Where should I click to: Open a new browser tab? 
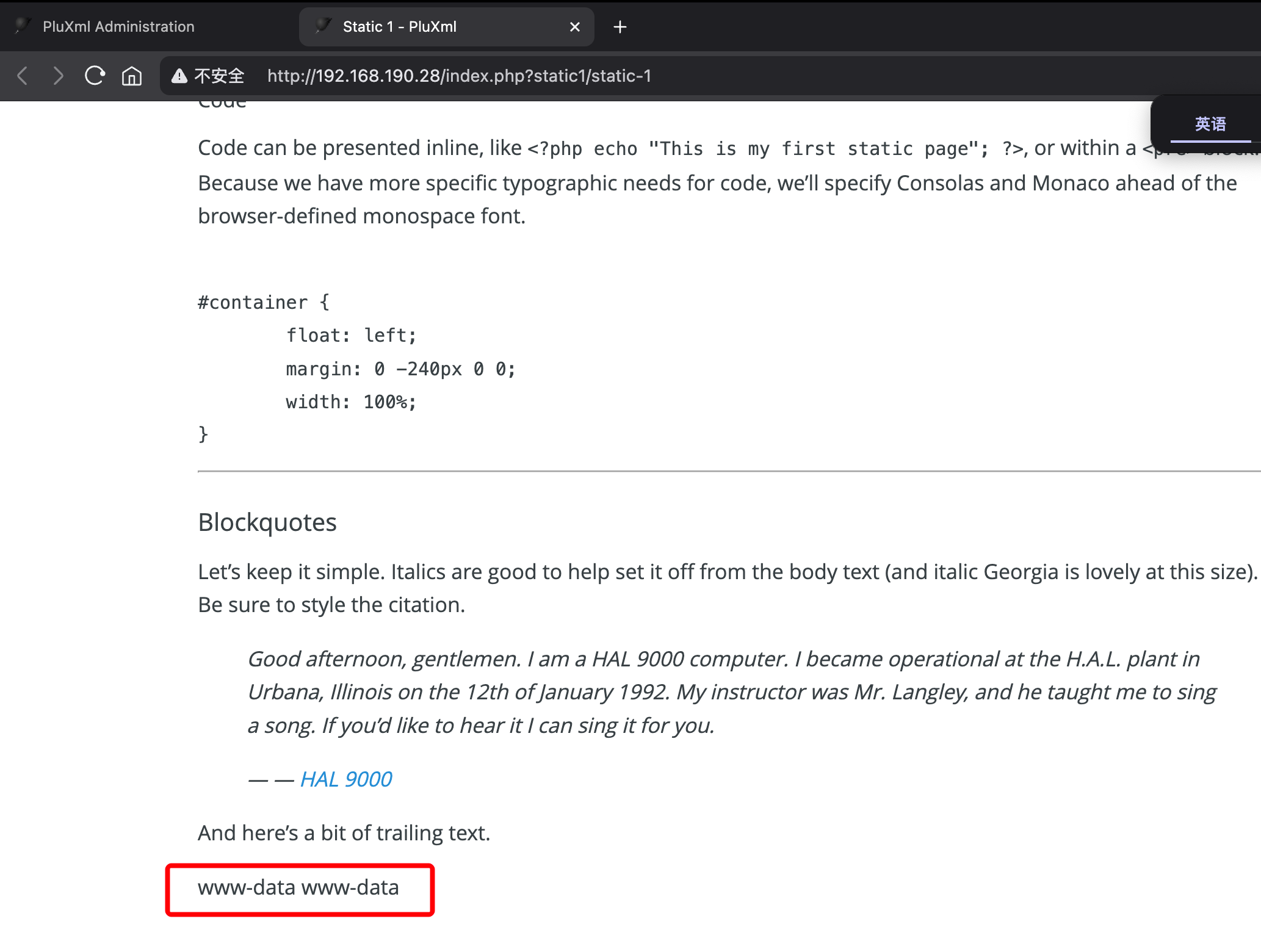click(x=620, y=27)
